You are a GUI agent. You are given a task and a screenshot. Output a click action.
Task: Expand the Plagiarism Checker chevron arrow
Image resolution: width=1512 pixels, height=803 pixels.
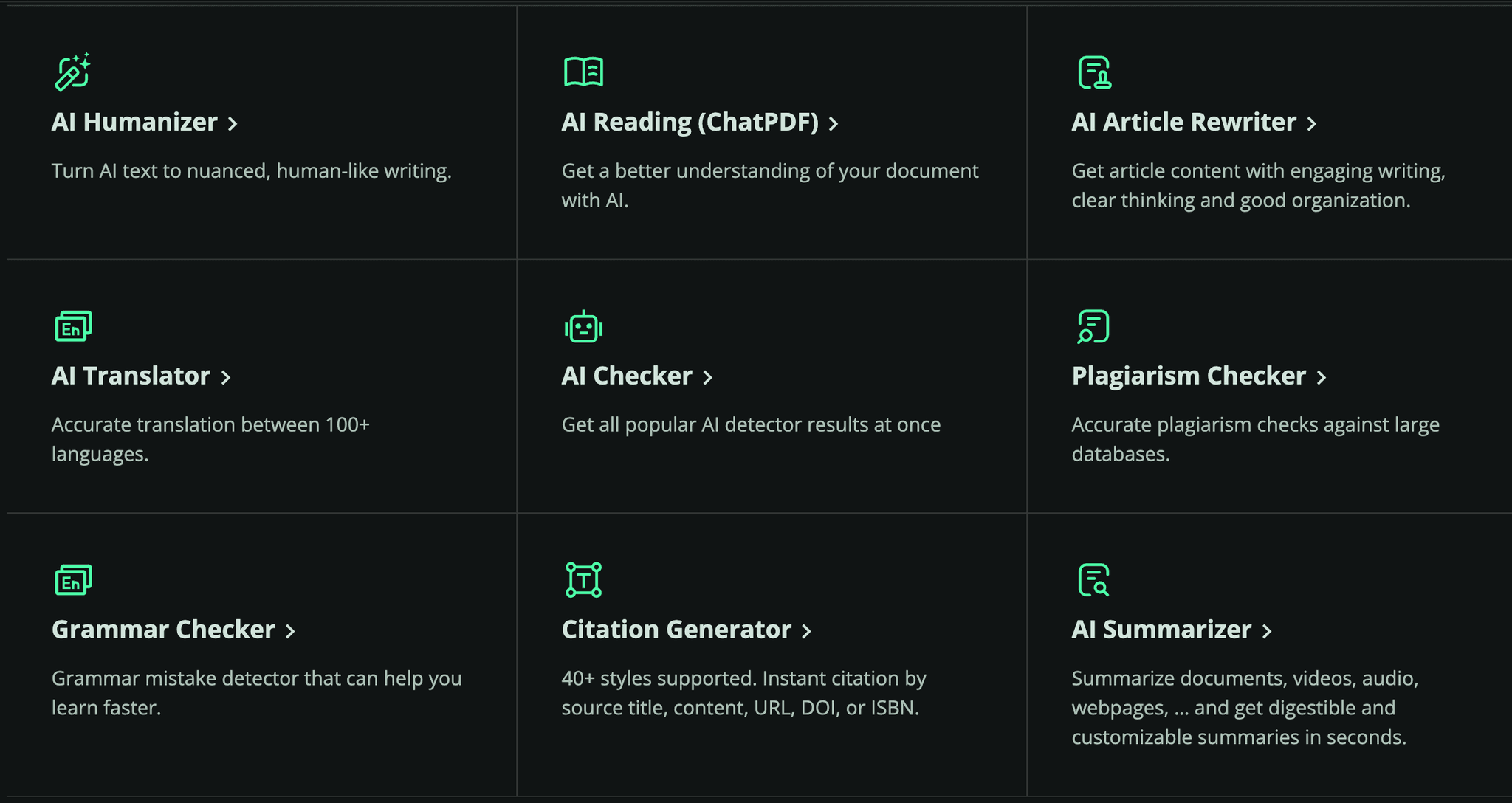[x=1322, y=376]
